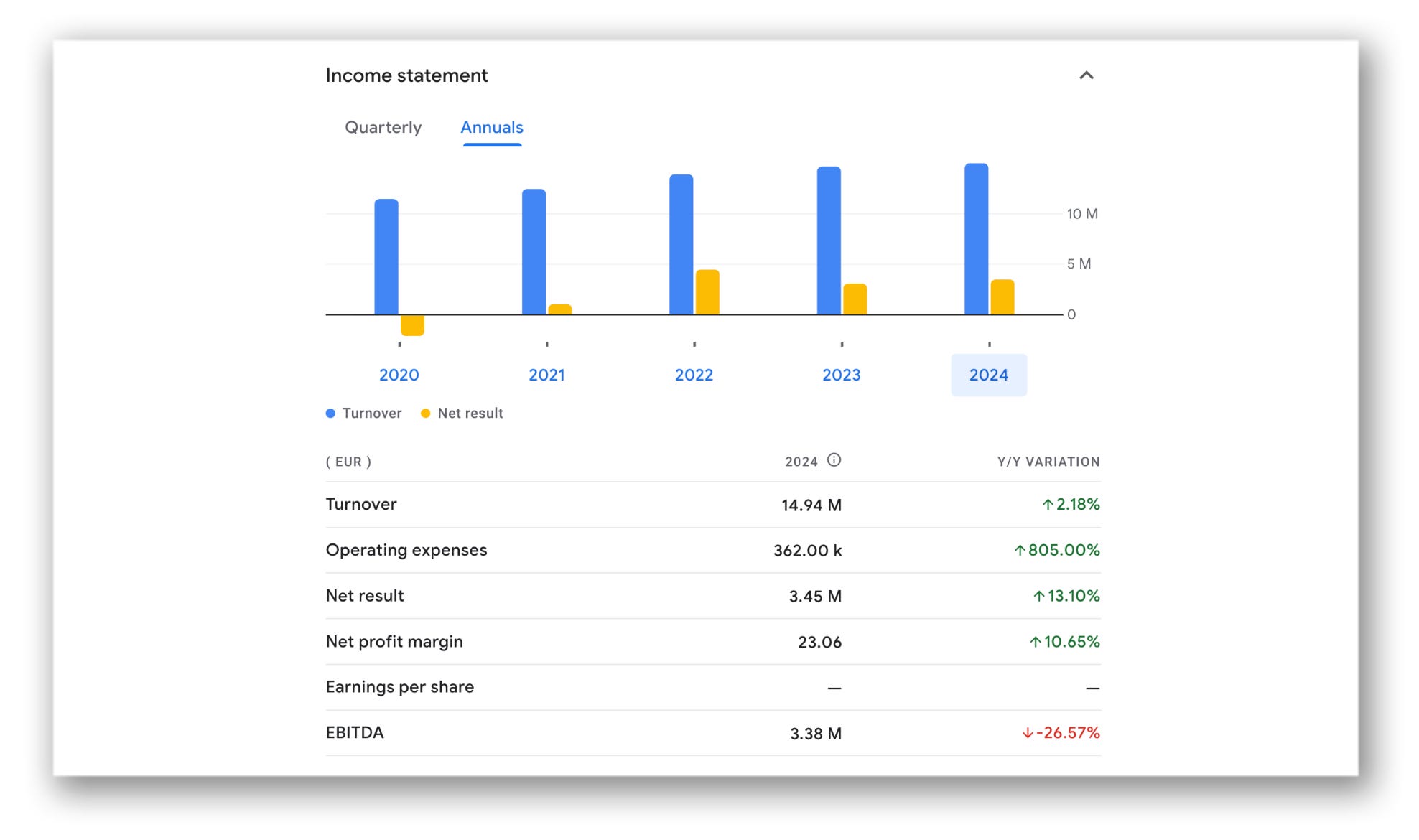Collapse the Income statement section chevron
The height and width of the screenshot is (840, 1419).
pos(1086,75)
